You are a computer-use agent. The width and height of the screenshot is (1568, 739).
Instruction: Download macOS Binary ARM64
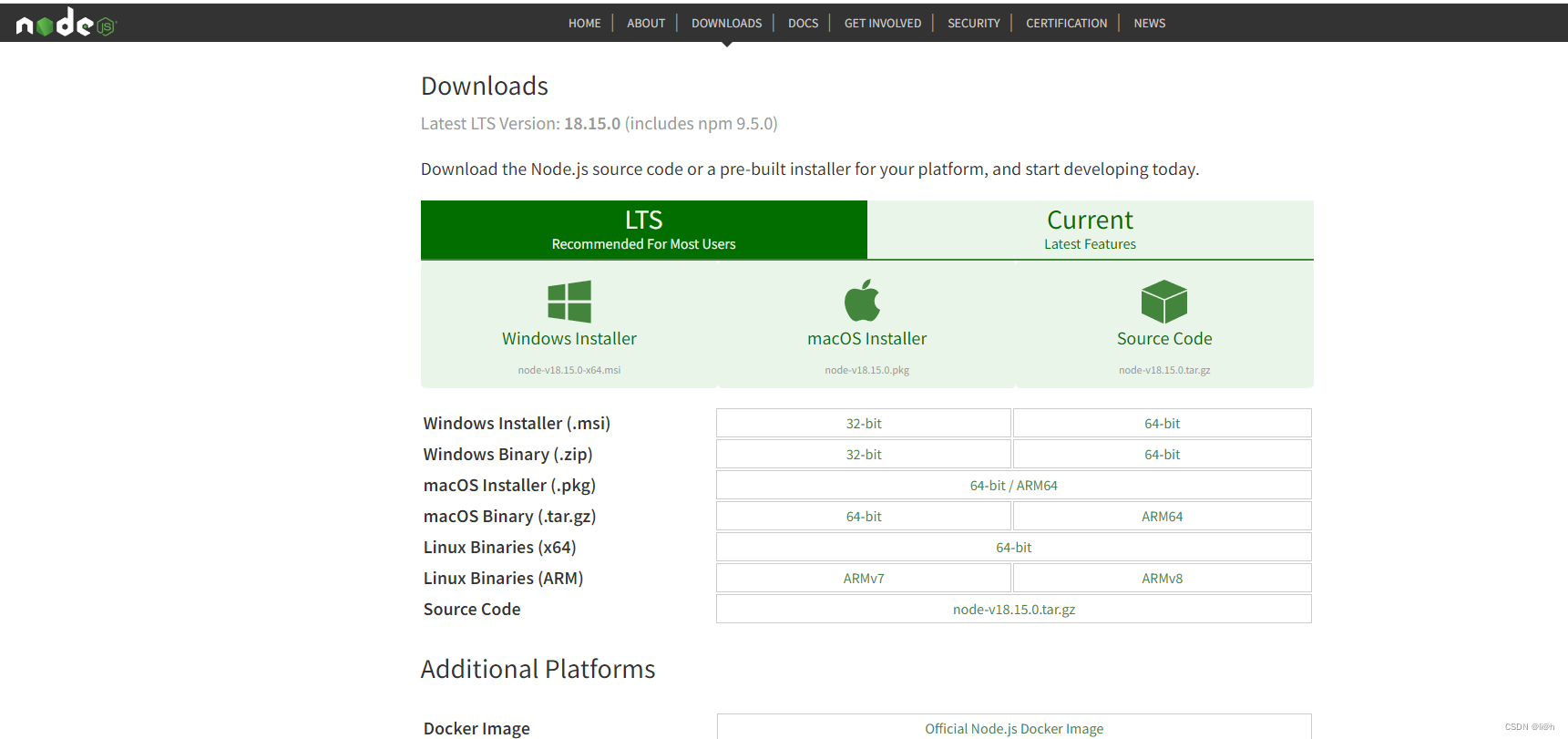(1163, 516)
